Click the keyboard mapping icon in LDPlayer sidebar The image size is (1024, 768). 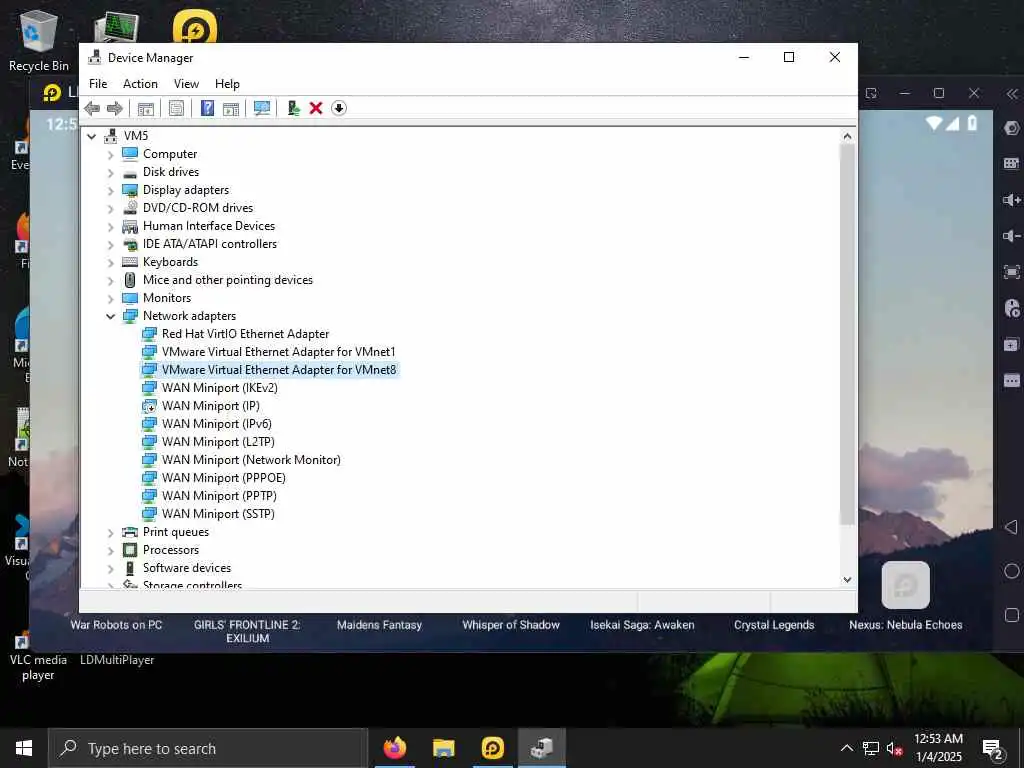[1012, 163]
